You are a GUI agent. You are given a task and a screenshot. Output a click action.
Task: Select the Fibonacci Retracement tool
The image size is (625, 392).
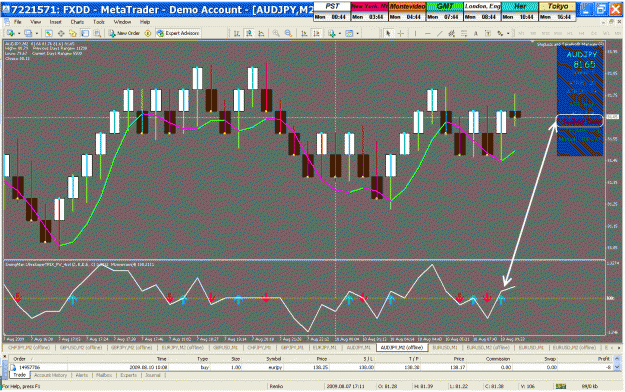464,33
